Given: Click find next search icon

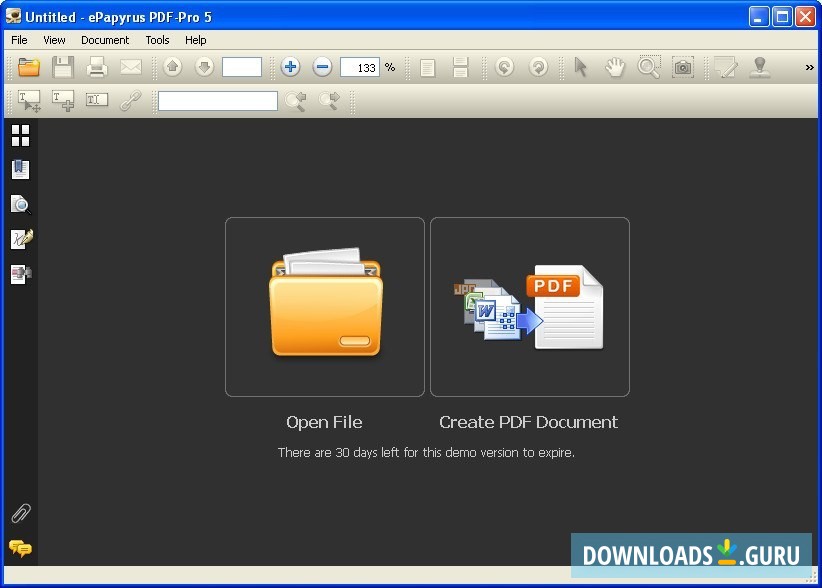Looking at the screenshot, I should pos(329,101).
